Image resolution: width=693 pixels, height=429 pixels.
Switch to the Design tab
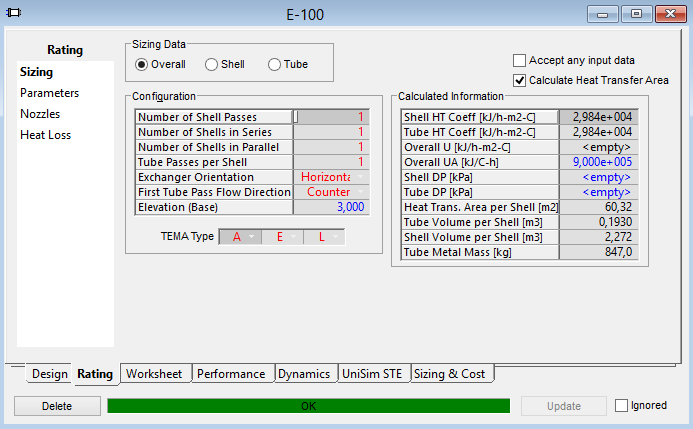(50, 374)
